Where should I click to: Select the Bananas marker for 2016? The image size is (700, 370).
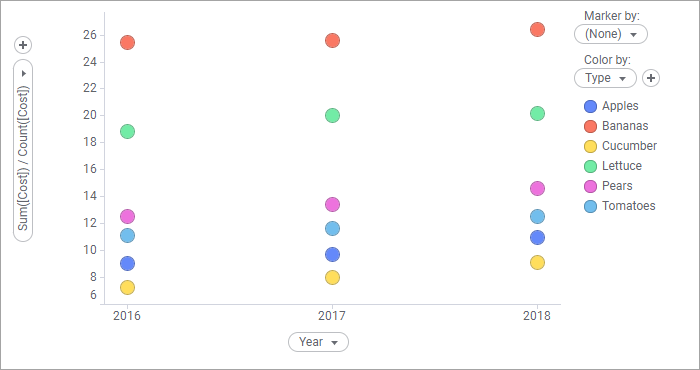[128, 43]
